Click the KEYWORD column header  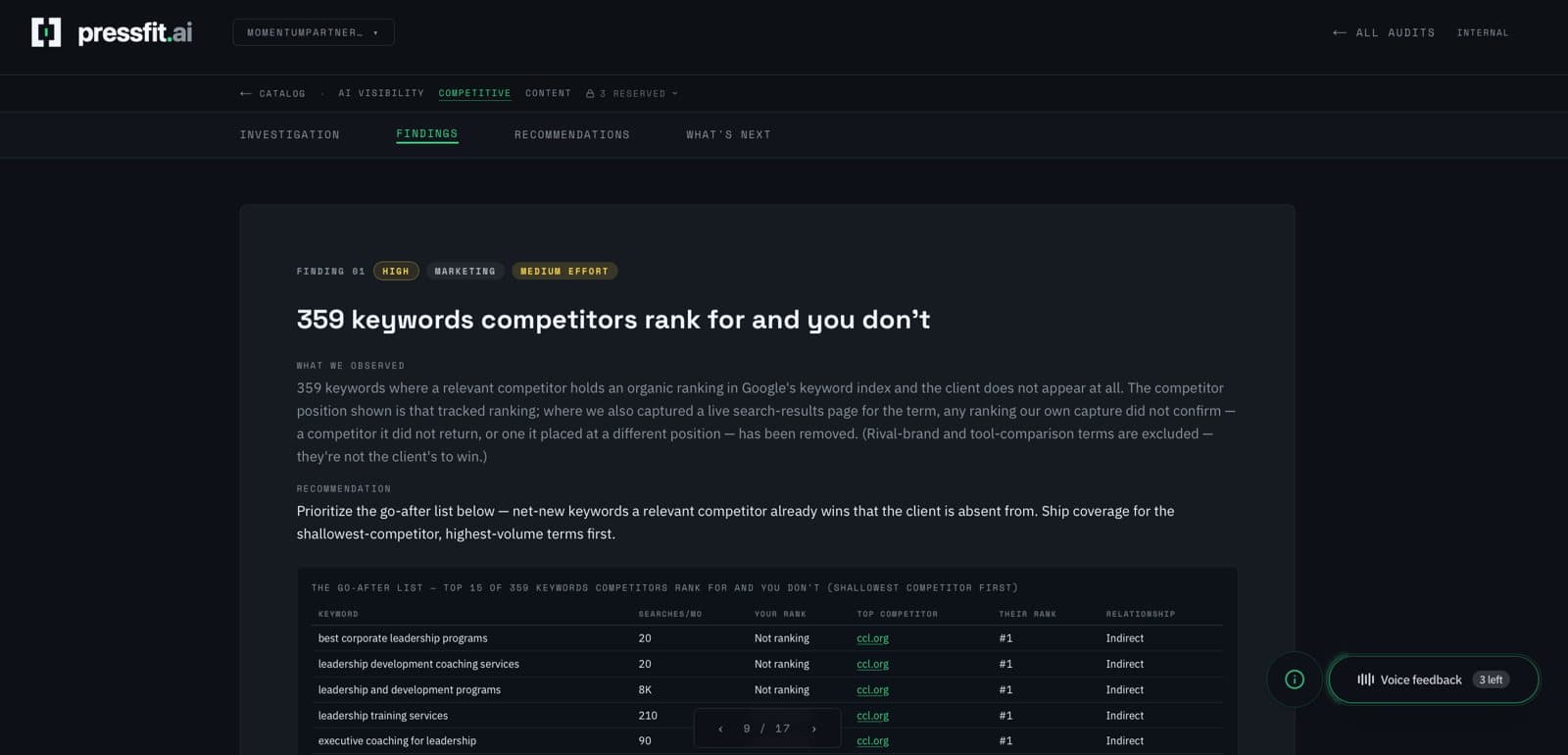click(338, 614)
